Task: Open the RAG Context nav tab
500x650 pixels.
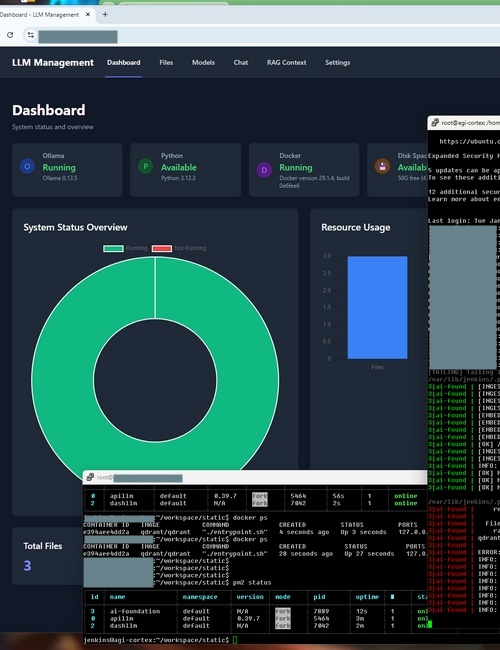Action: [286, 63]
